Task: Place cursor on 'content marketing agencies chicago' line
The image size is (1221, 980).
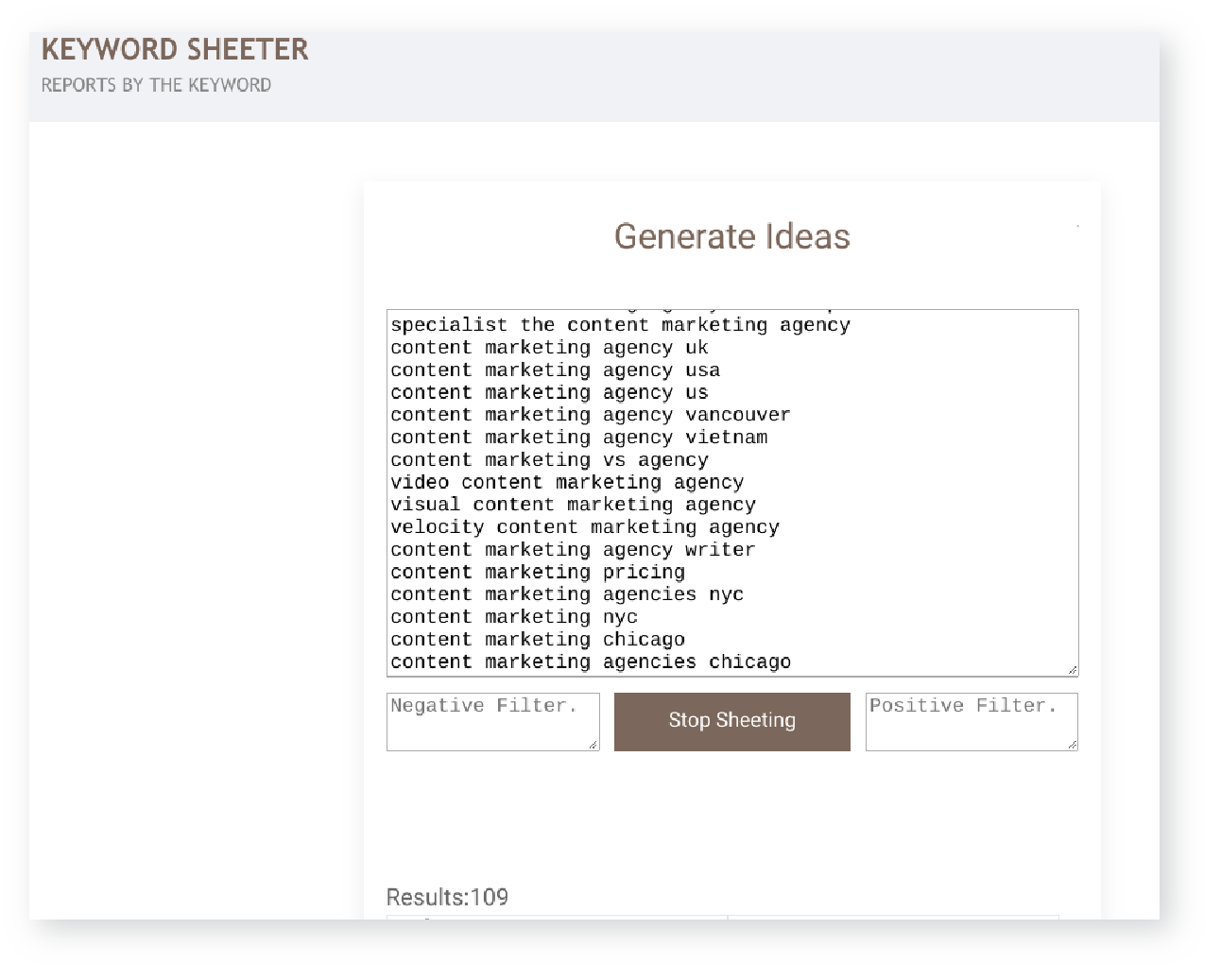Action: tap(590, 662)
